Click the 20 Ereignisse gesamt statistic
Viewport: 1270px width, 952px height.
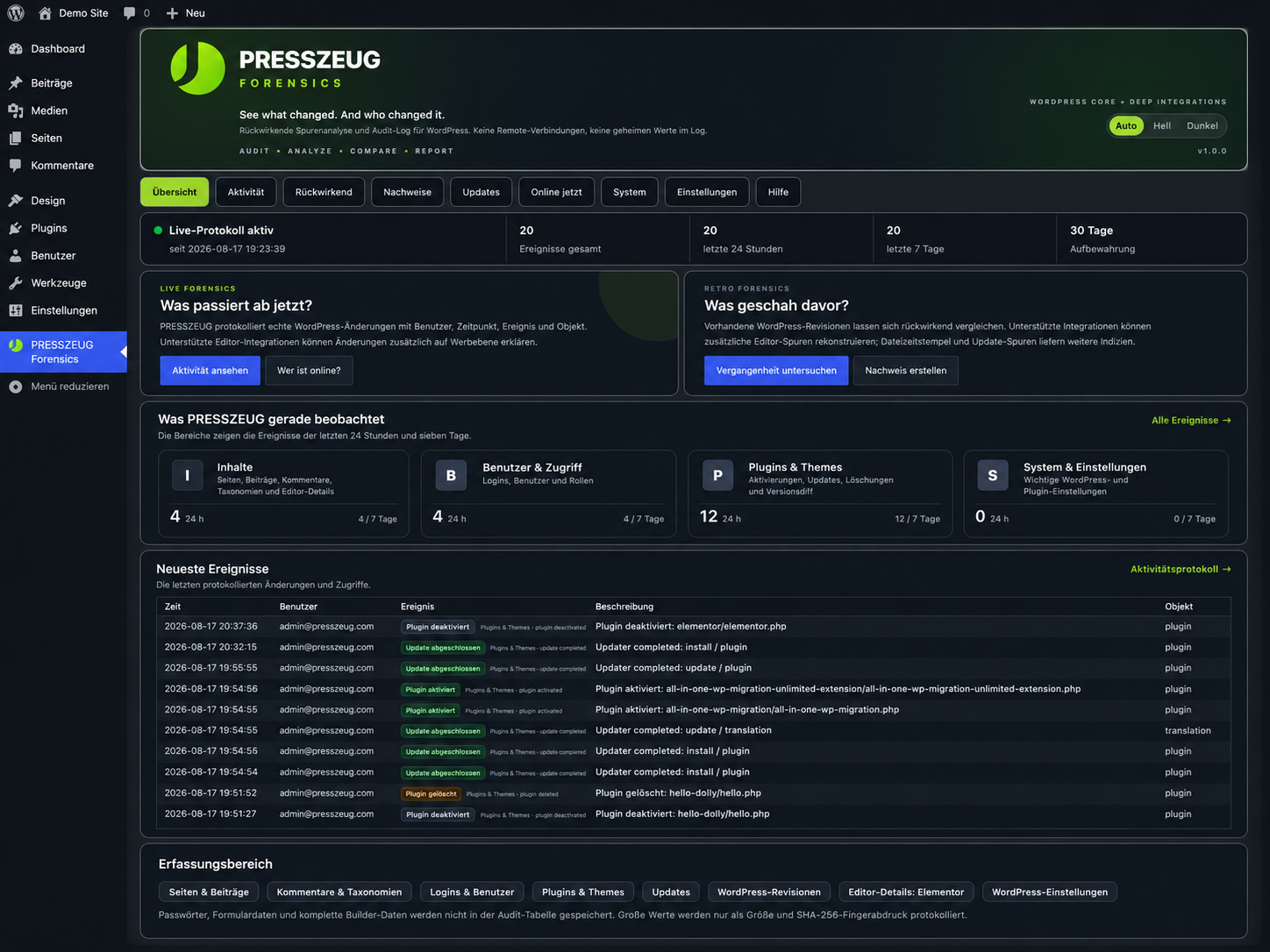tap(560, 239)
